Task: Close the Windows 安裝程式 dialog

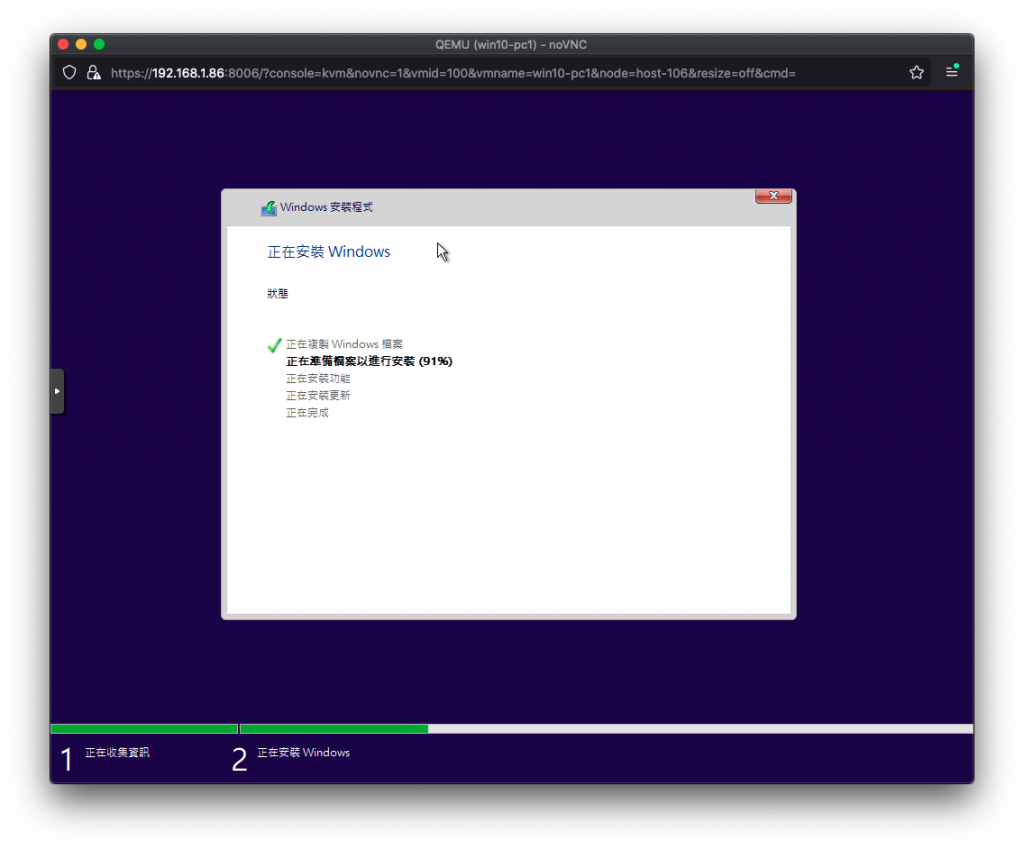Action: click(x=773, y=196)
